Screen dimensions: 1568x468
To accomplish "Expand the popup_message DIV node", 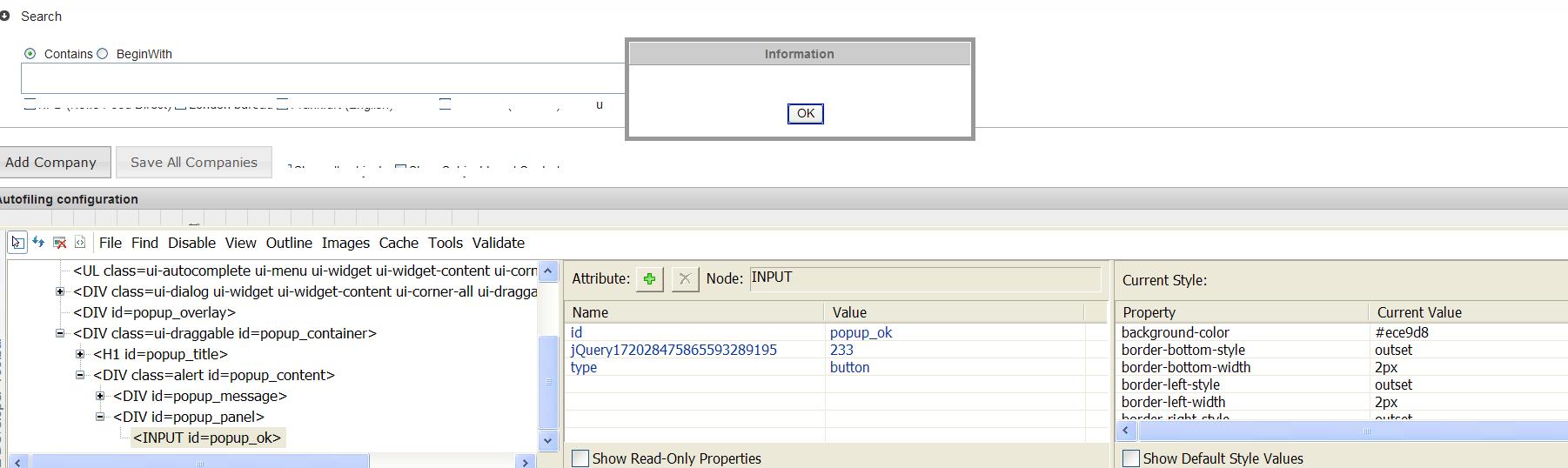I will 100,396.
